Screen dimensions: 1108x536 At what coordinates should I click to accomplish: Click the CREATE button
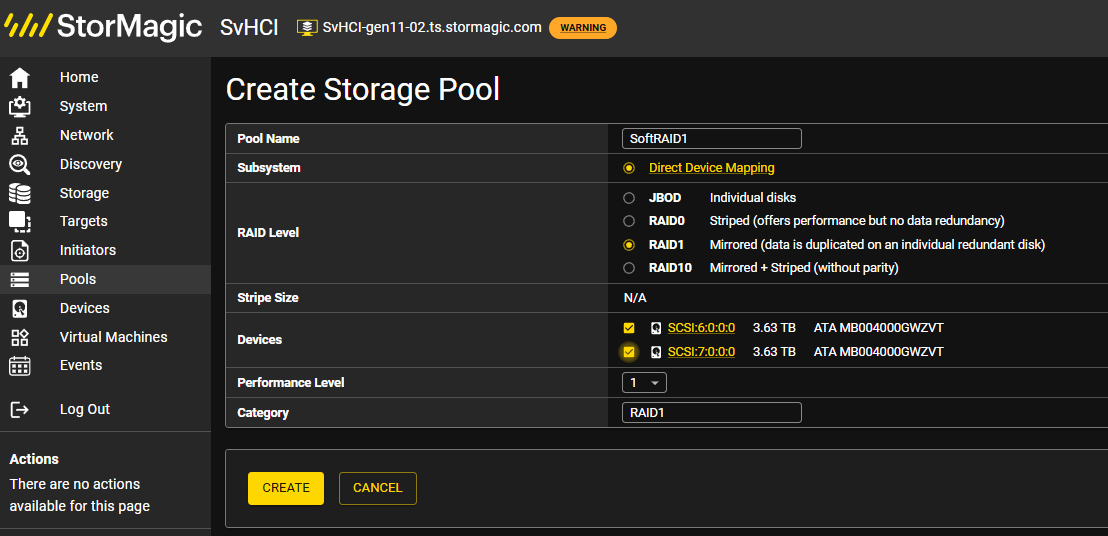tap(285, 488)
